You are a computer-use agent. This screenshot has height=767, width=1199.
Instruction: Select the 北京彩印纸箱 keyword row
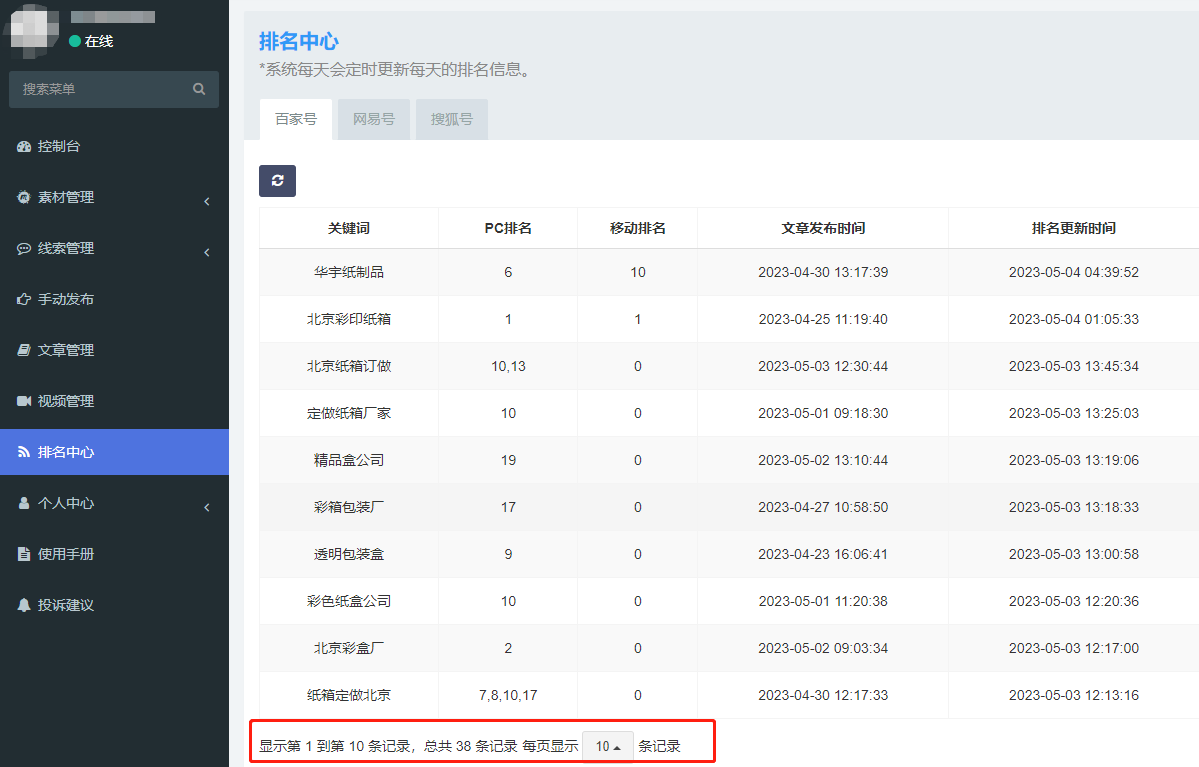(x=349, y=319)
